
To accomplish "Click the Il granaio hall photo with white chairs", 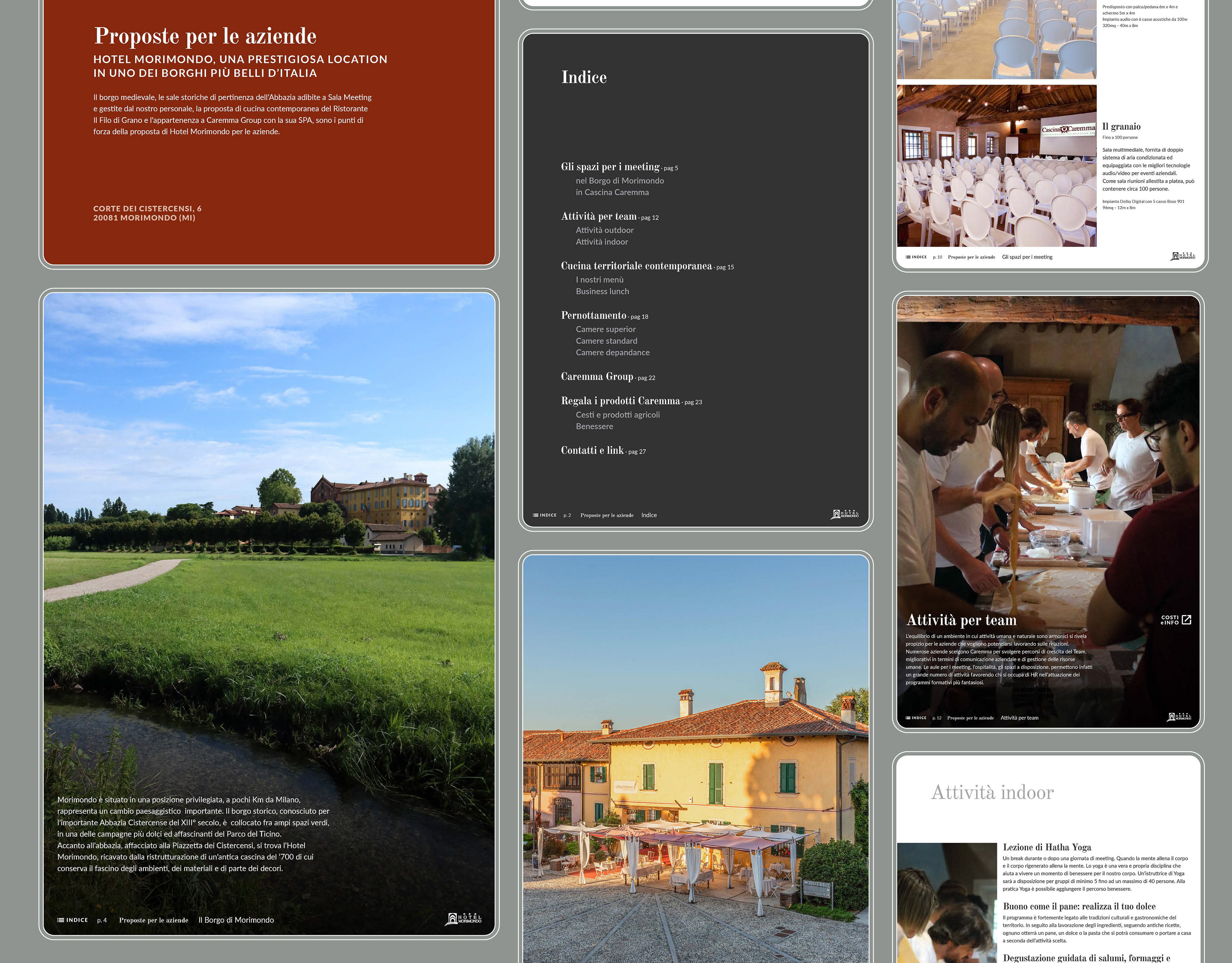I will coord(997,166).
